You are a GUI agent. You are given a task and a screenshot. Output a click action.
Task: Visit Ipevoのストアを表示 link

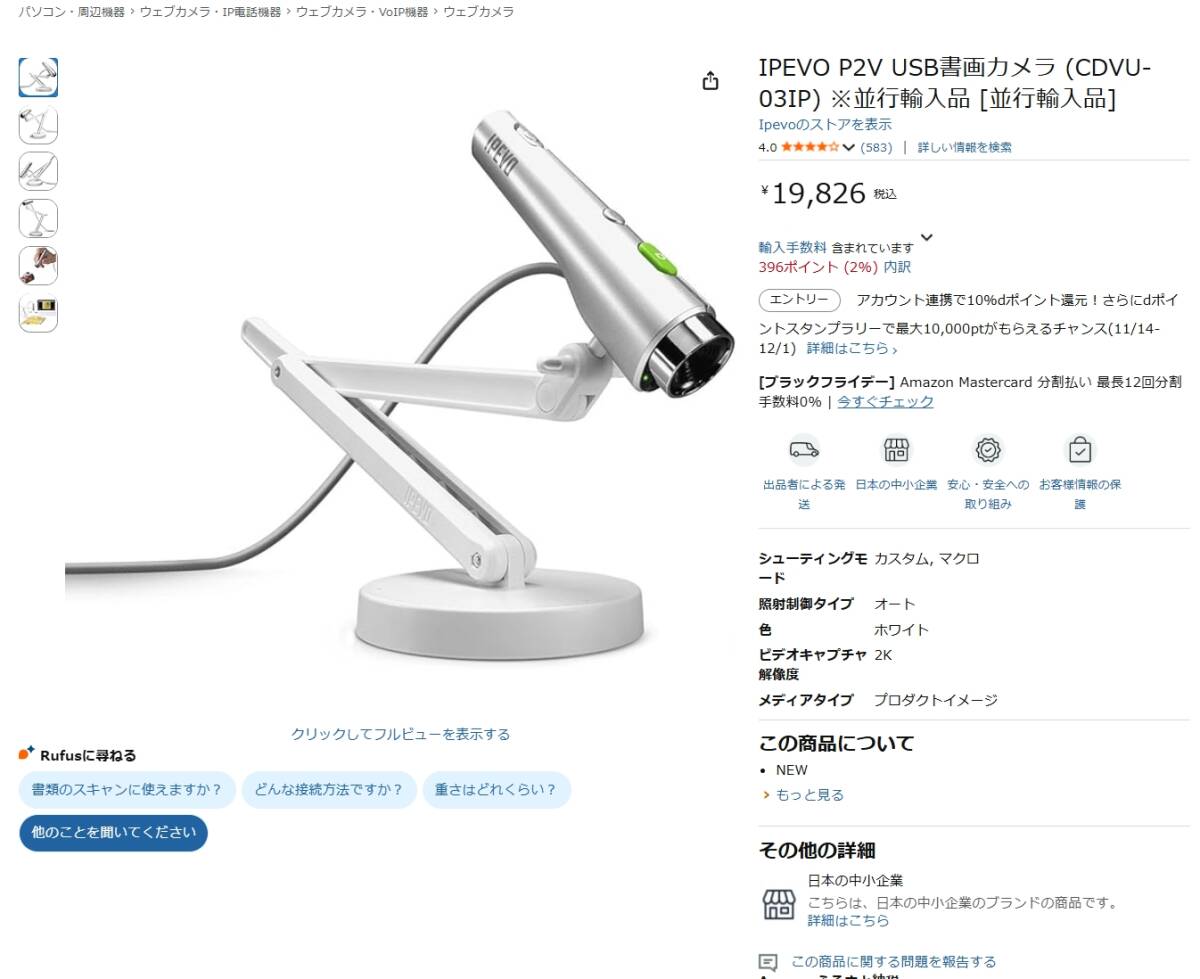tap(825, 125)
